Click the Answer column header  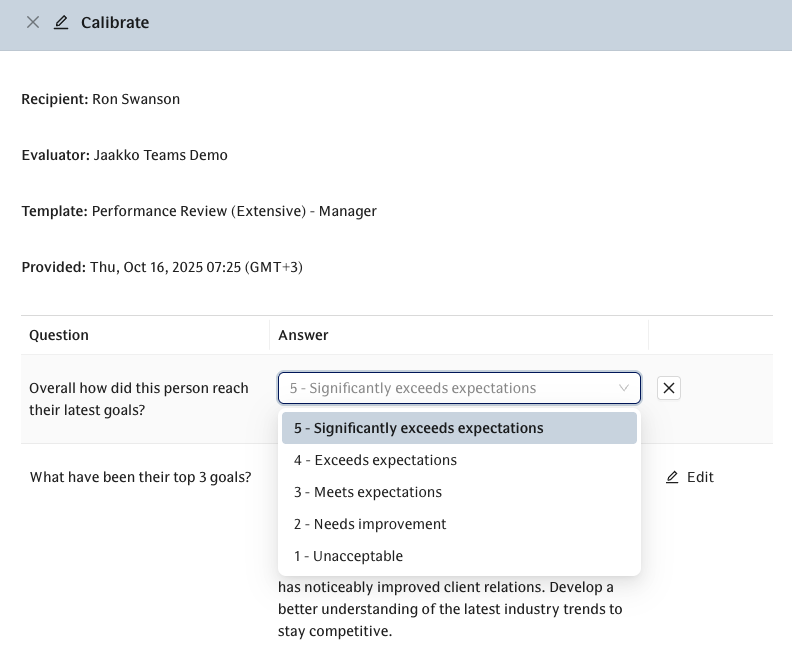[x=303, y=335]
